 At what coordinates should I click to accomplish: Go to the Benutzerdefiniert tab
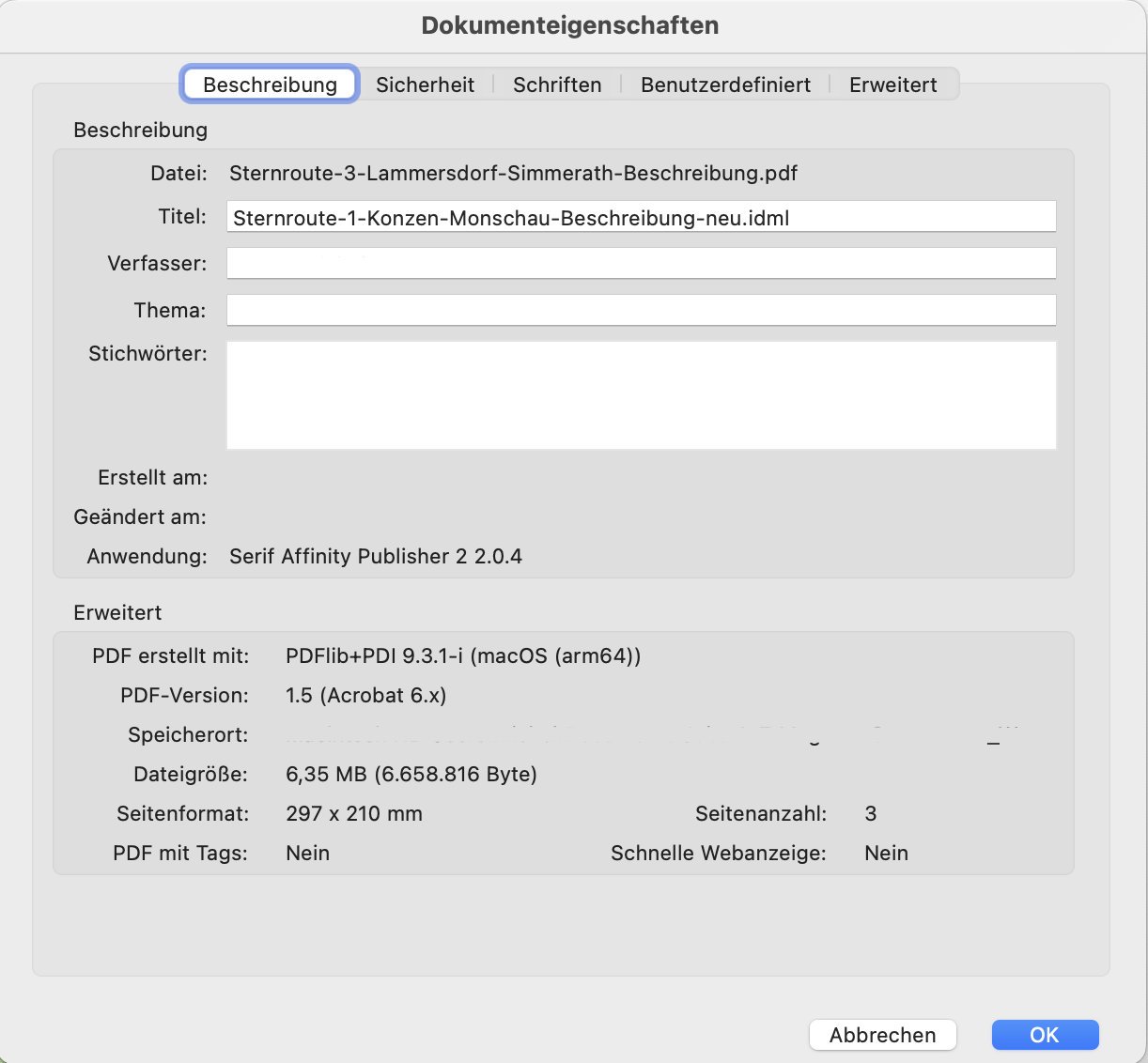click(x=725, y=85)
